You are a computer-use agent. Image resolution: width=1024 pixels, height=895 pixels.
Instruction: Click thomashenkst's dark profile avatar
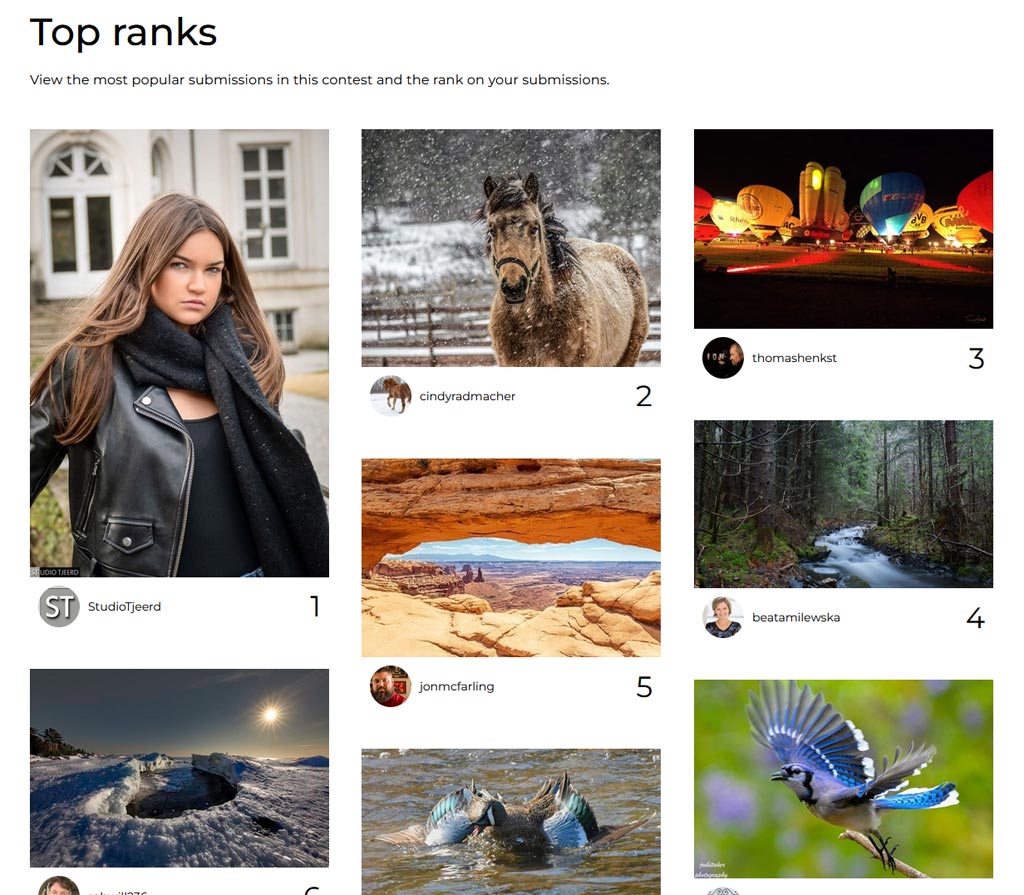[x=723, y=358]
